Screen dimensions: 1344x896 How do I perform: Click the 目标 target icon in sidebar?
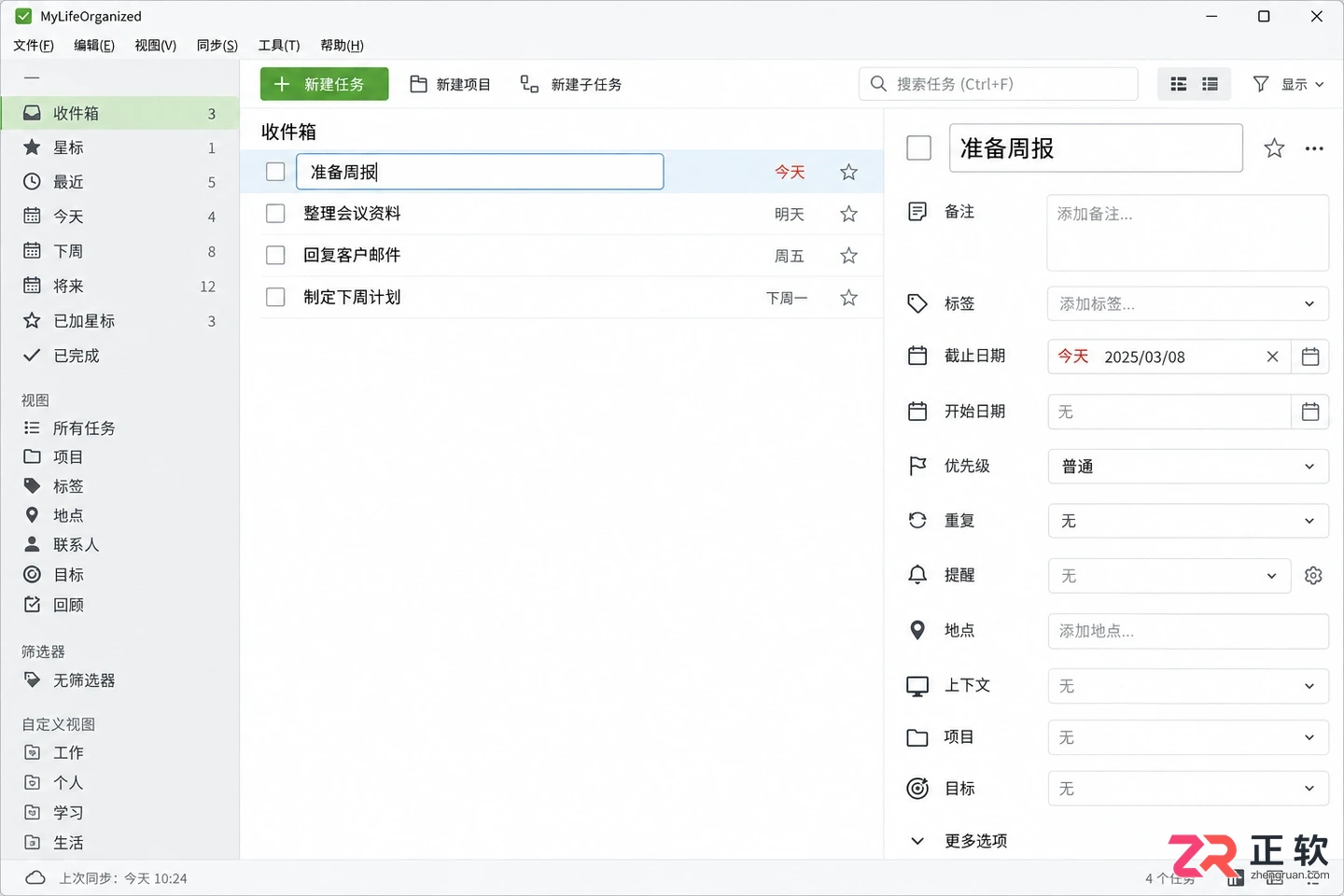(x=32, y=574)
